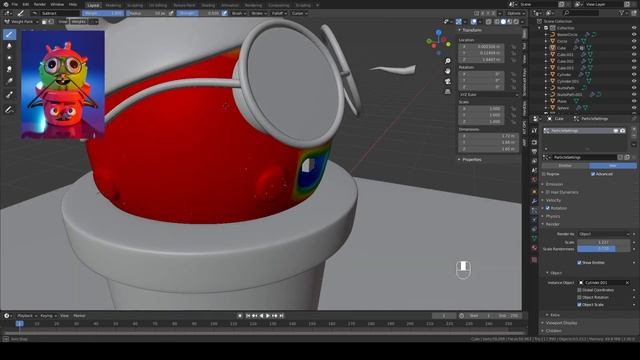This screenshot has height=360, width=640.
Task: Click the play animation button
Action: (268, 316)
